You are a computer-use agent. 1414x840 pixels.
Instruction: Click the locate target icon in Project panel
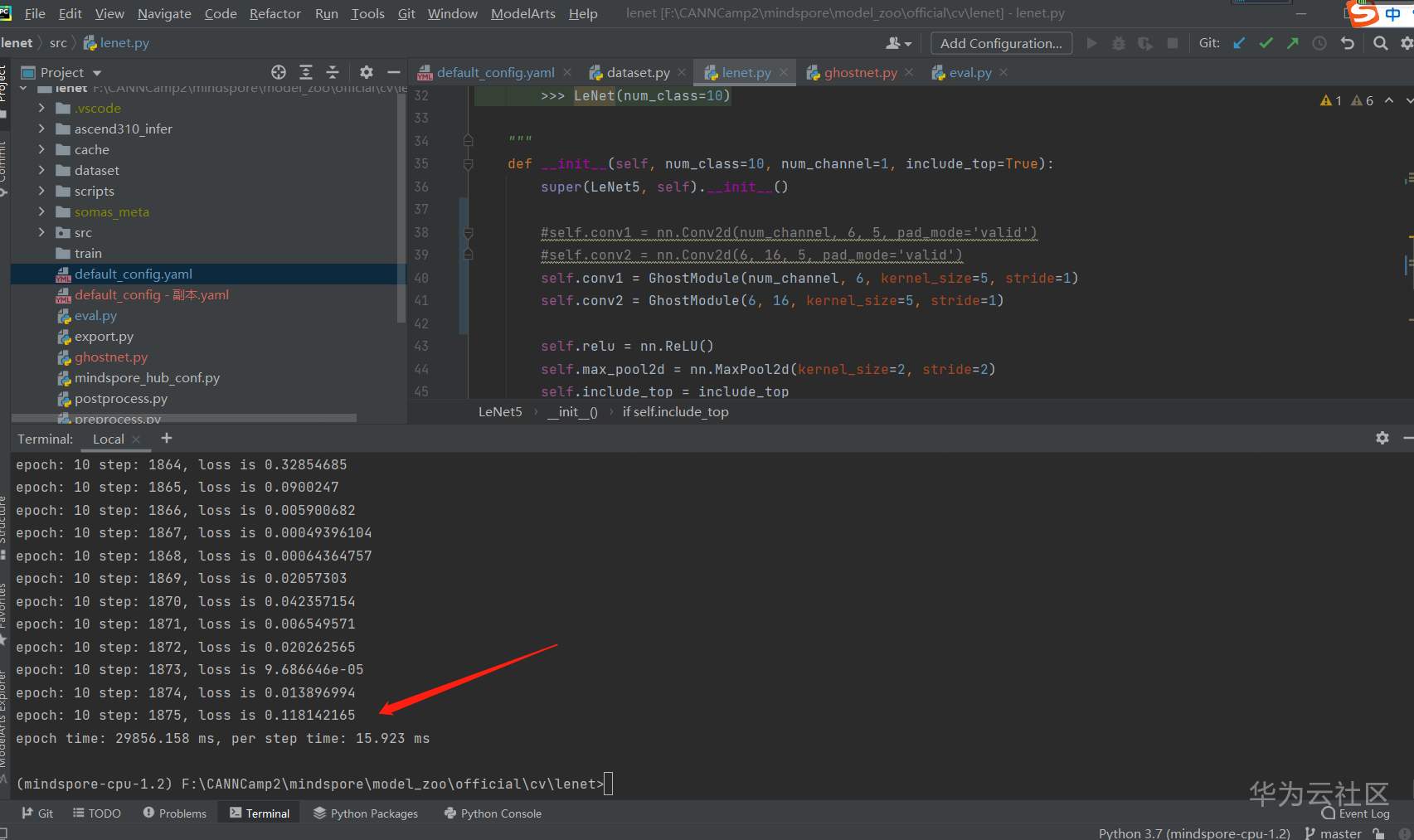pyautogui.click(x=279, y=72)
